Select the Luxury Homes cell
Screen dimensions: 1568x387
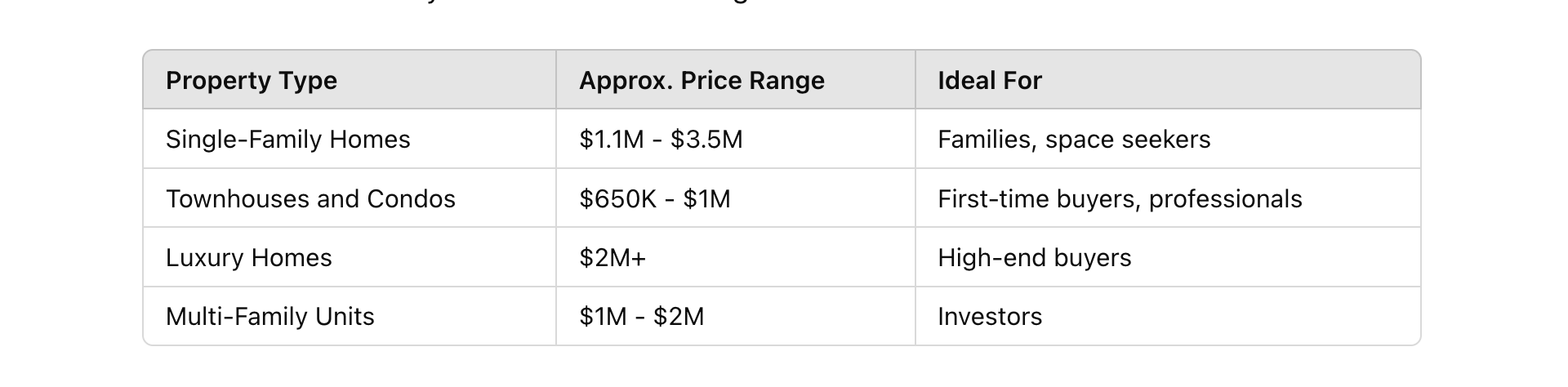[350, 257]
